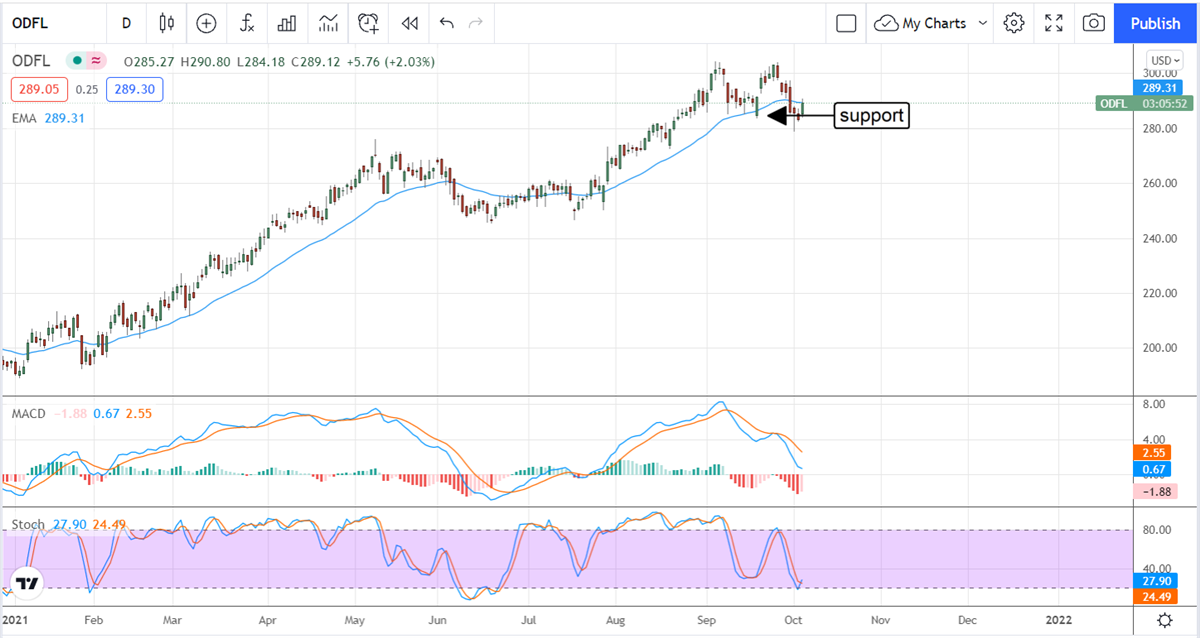Open the bottom-right chart settings gear

(1165, 620)
